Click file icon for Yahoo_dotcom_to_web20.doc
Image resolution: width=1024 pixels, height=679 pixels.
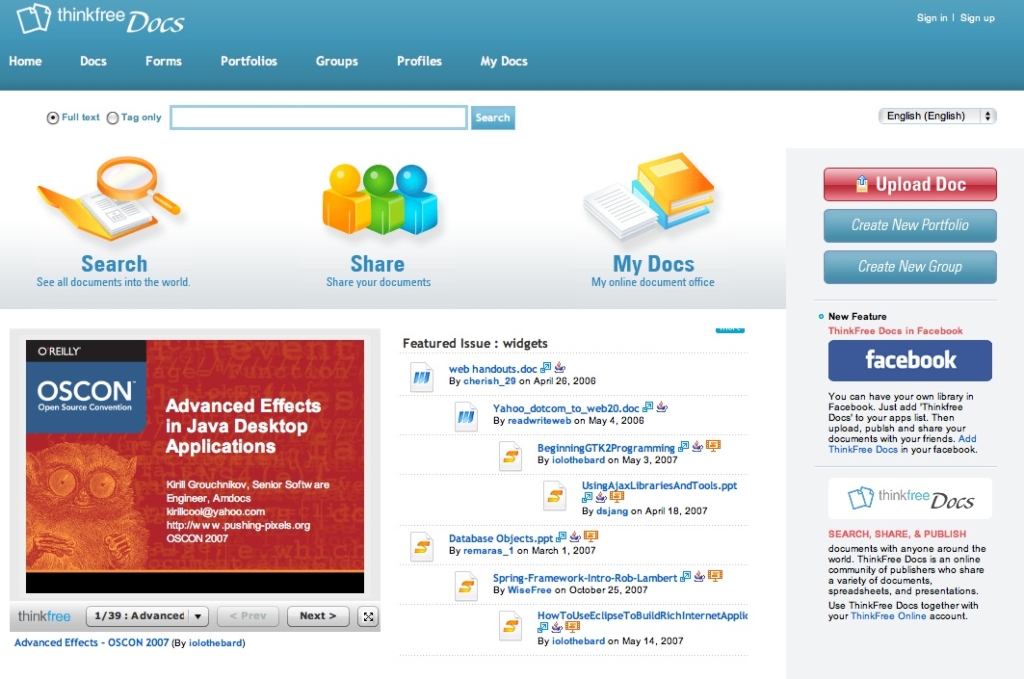point(466,417)
